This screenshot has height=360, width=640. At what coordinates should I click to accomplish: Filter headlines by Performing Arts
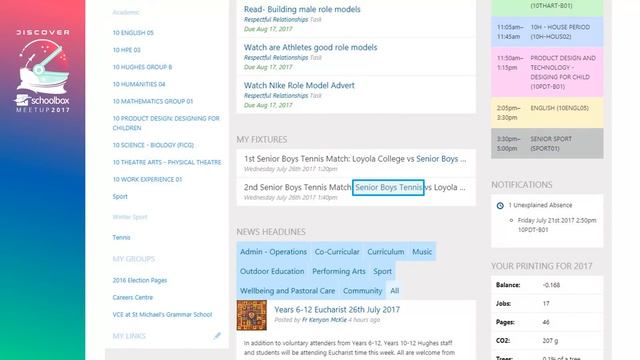(339, 271)
